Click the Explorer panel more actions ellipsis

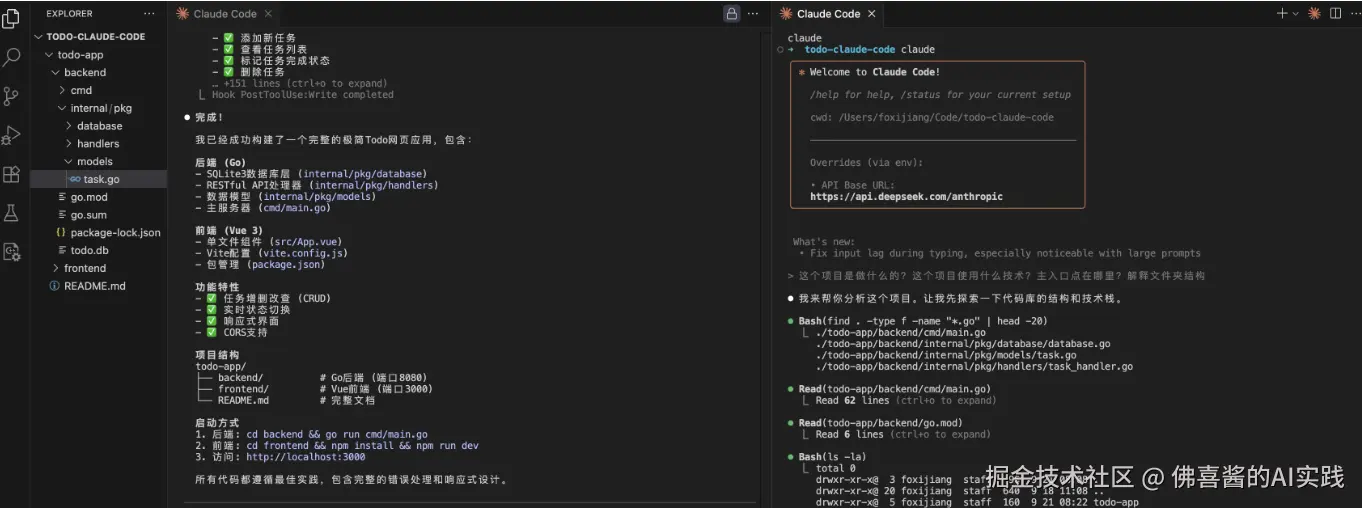click(x=149, y=14)
